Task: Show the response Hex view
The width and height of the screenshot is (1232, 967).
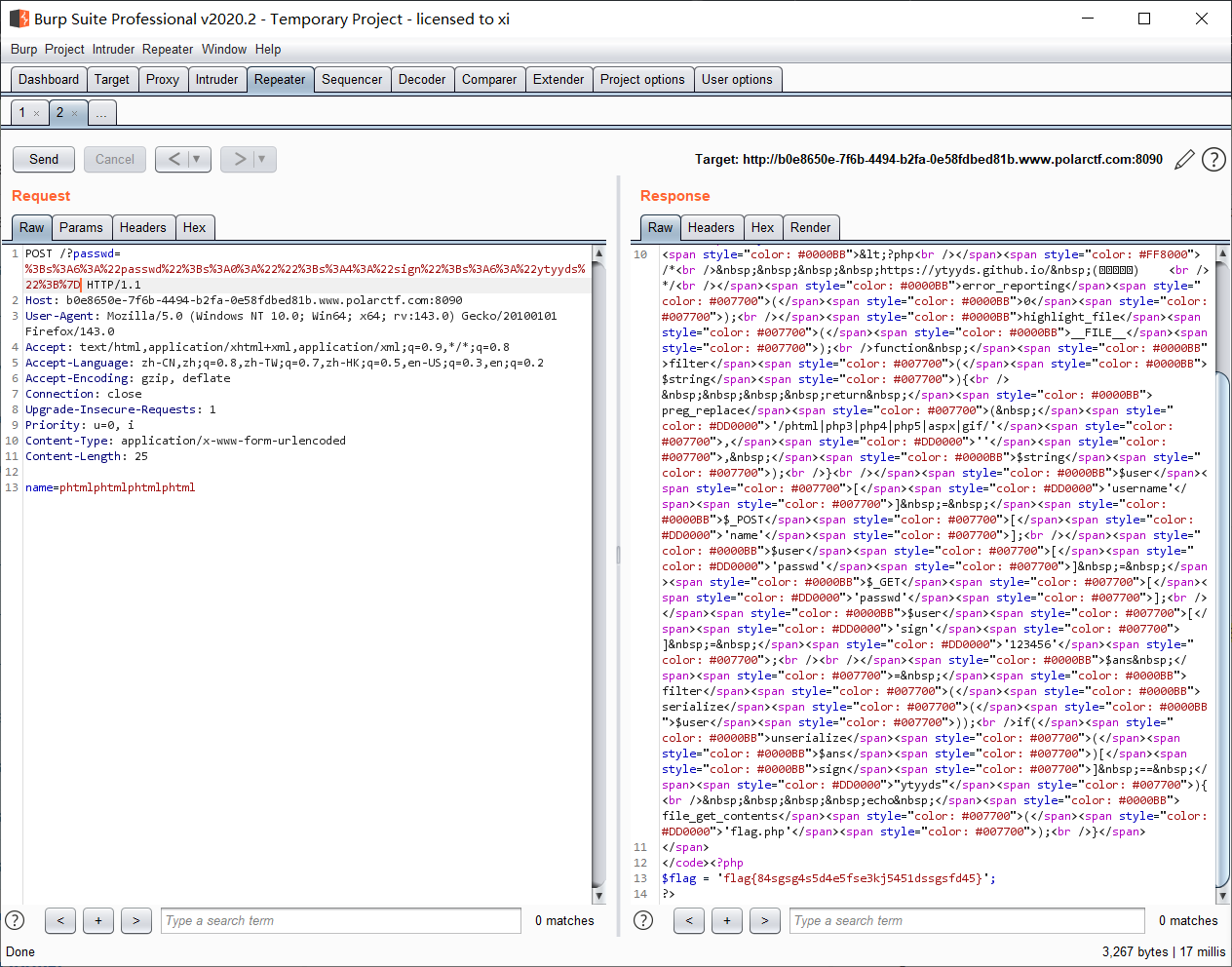Action: [x=763, y=228]
